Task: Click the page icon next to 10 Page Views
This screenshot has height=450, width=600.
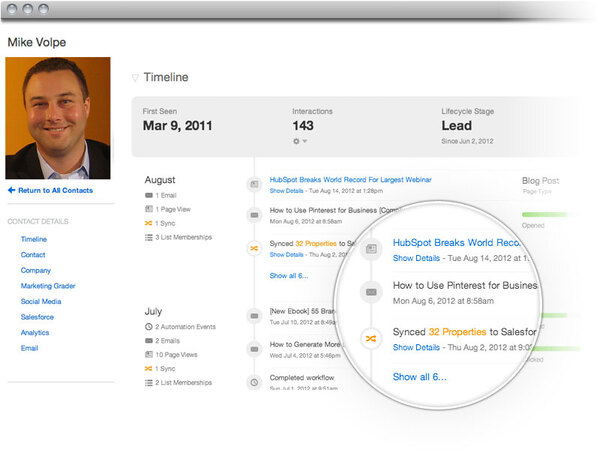Action: (149, 355)
